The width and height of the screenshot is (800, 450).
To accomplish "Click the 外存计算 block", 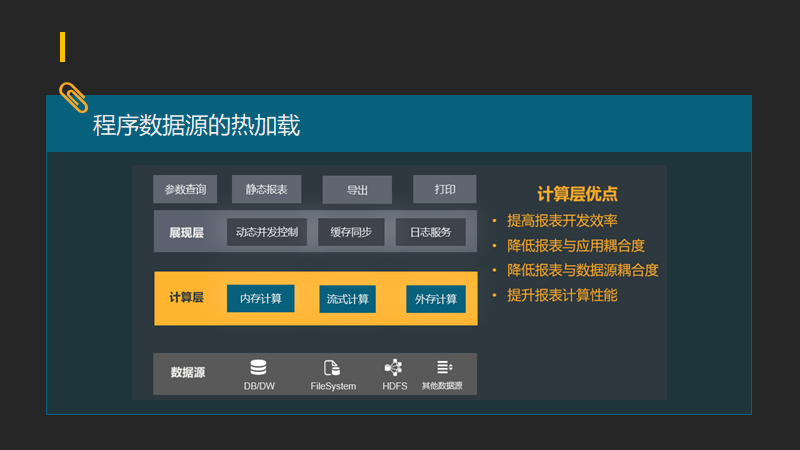I will 436,299.
